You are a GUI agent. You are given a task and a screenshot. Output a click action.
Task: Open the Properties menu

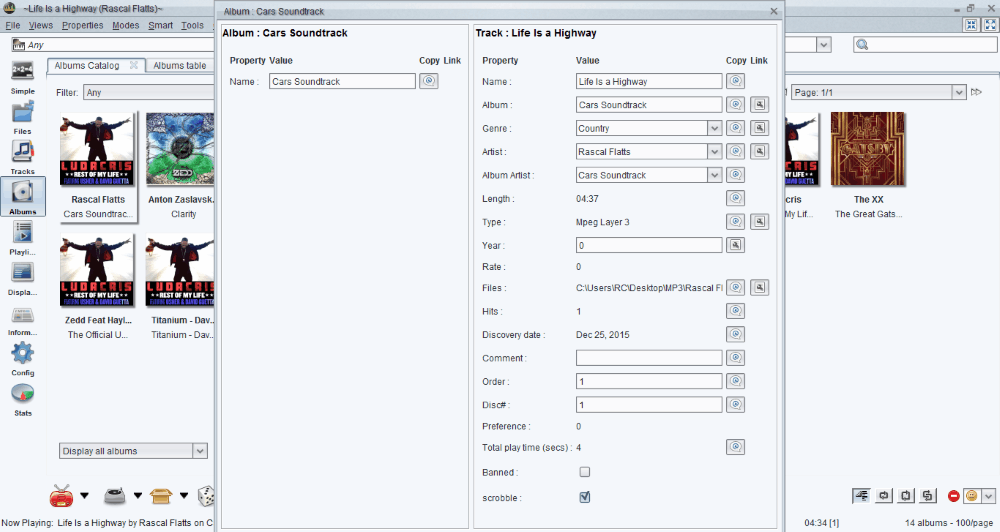point(82,26)
